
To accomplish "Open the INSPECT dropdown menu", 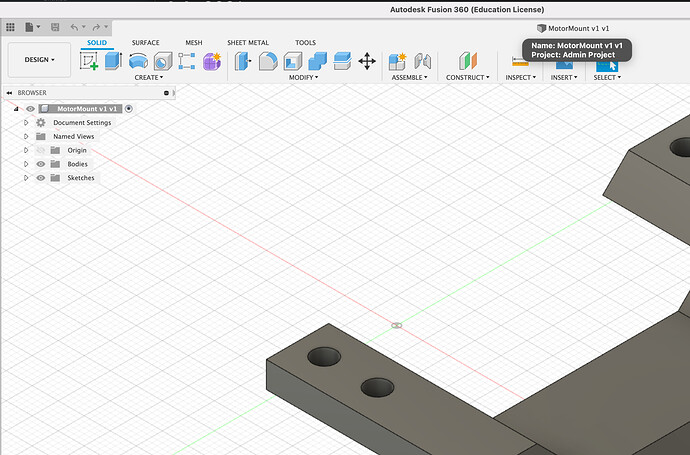I will pos(521,77).
